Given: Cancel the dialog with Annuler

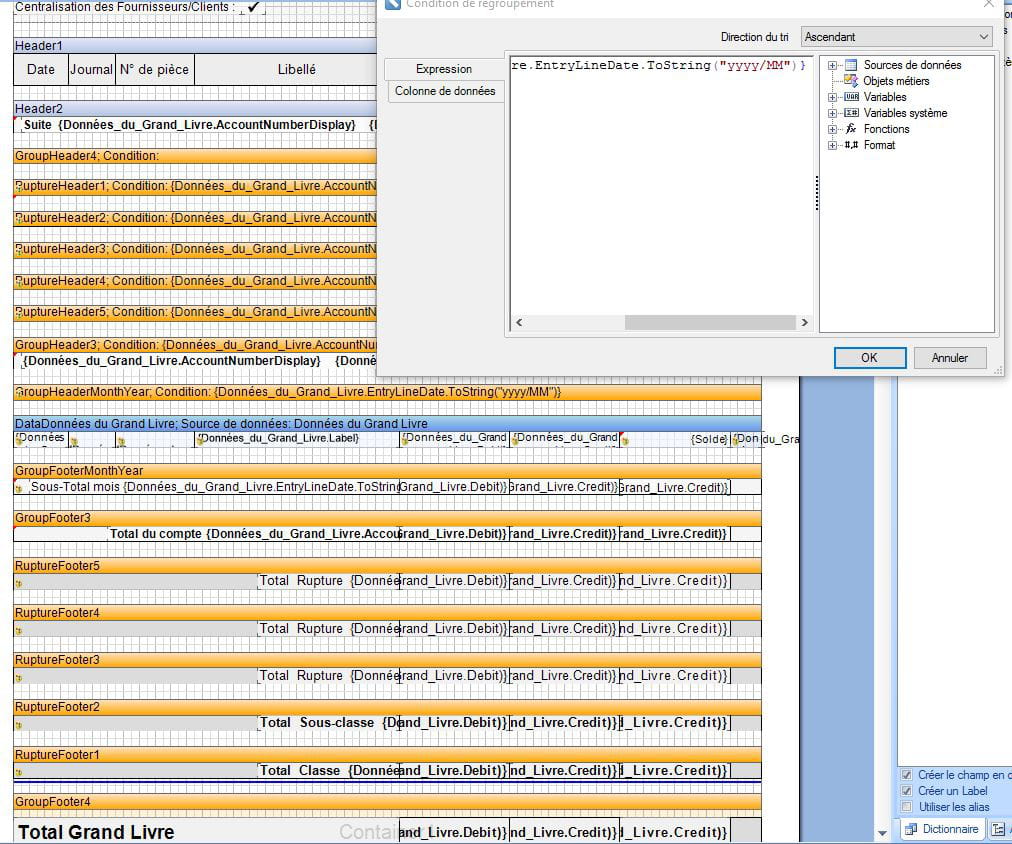Looking at the screenshot, I should click(949, 357).
